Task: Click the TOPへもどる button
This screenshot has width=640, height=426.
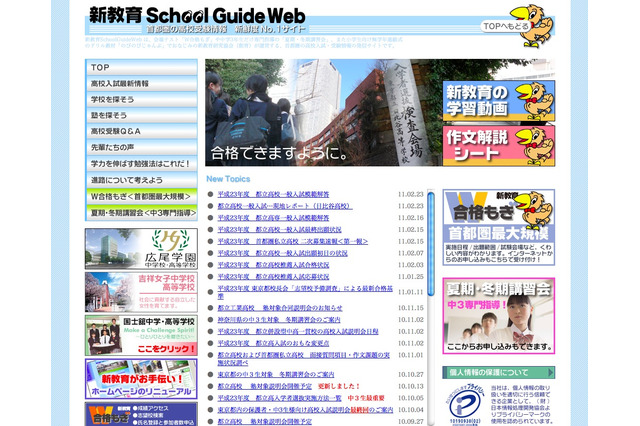Action: 505,26
